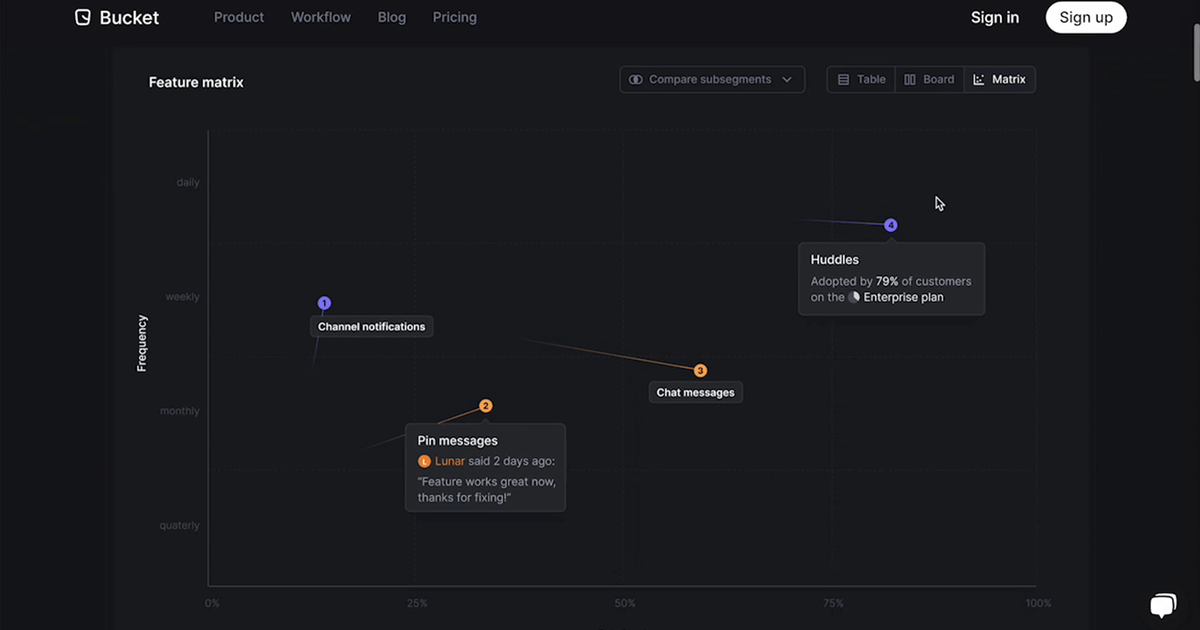
Task: Click the 75% axis tick label
Action: pos(833,603)
